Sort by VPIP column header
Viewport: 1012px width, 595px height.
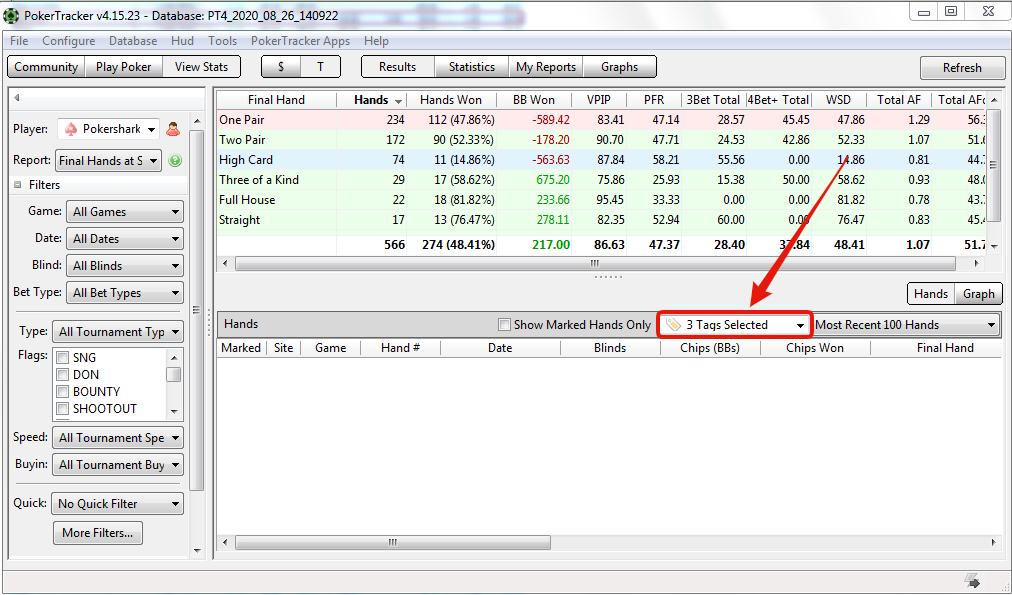click(x=599, y=100)
